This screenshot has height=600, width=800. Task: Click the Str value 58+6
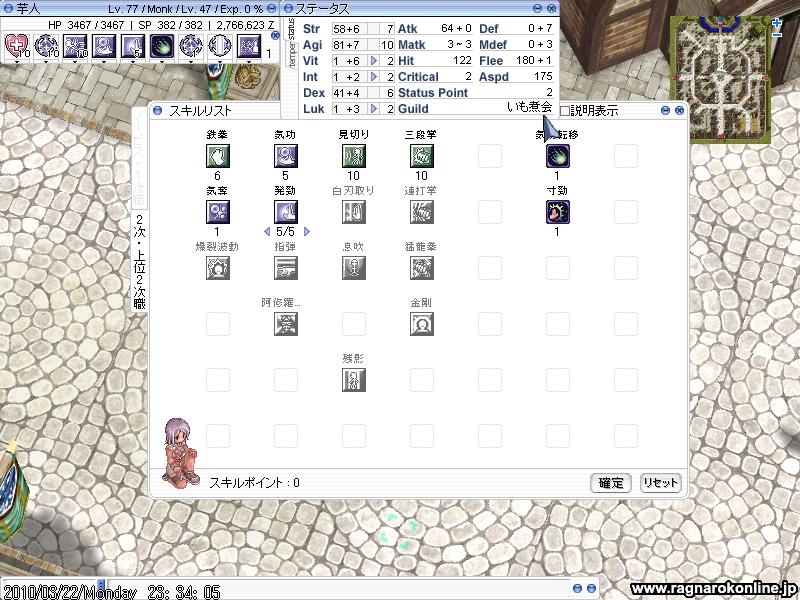(x=346, y=29)
